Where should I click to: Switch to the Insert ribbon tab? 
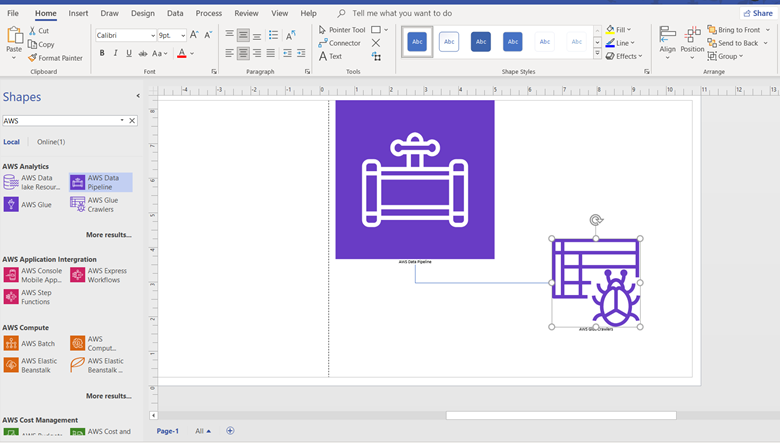point(78,13)
